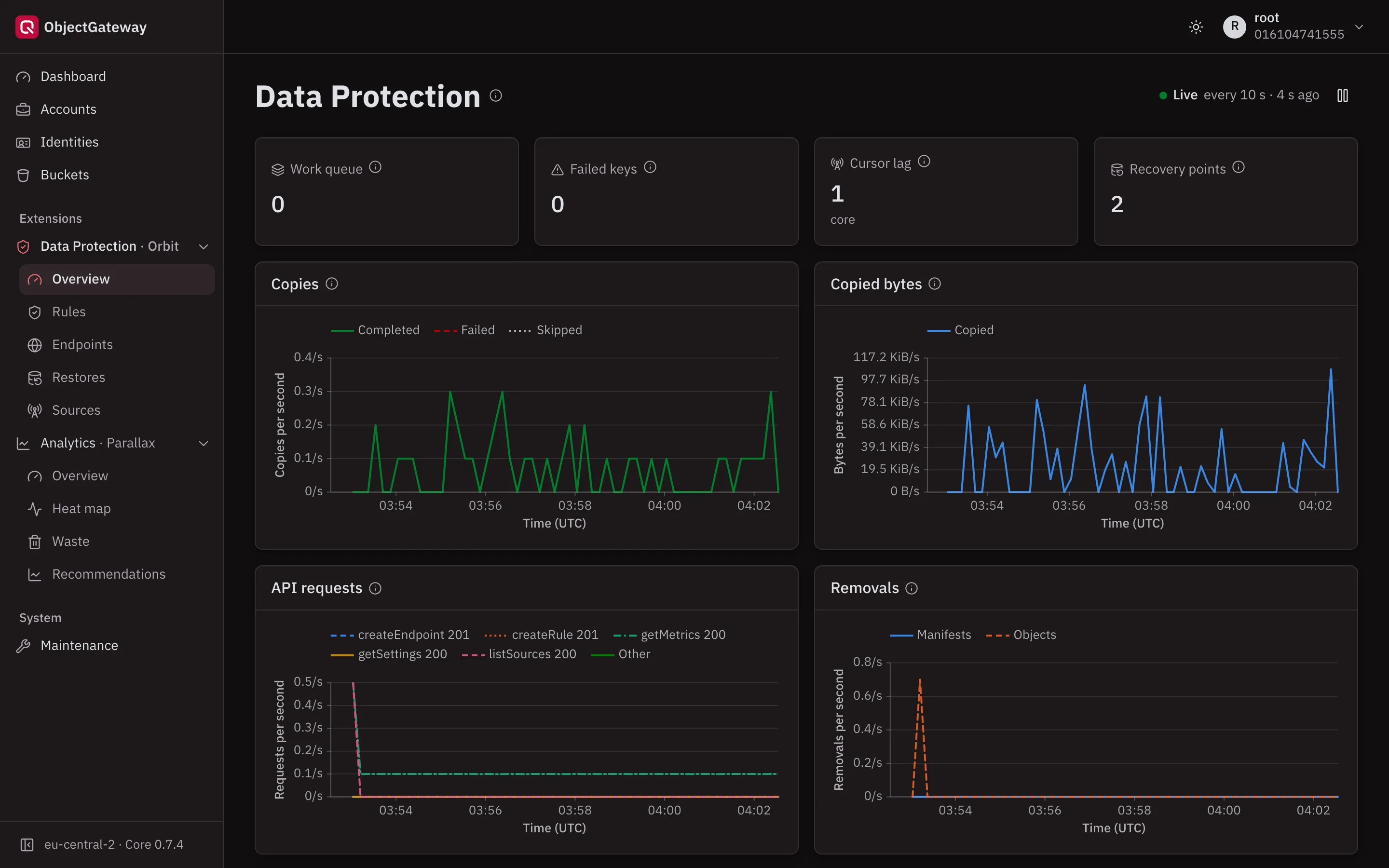Open info icon next to Data Protection title
This screenshot has width=1389, height=868.
coord(496,95)
